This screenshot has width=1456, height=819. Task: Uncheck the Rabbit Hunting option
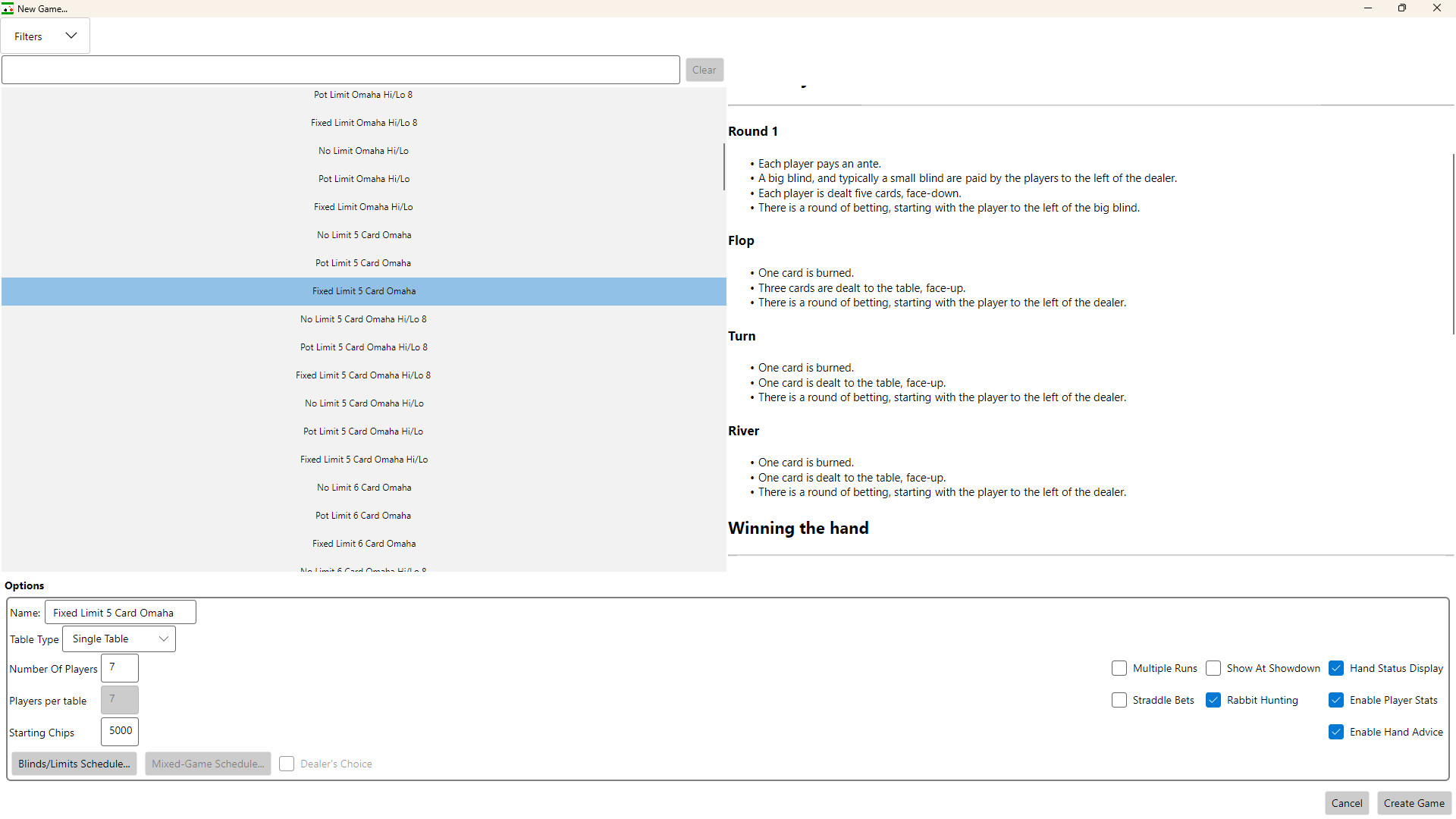pyautogui.click(x=1213, y=700)
